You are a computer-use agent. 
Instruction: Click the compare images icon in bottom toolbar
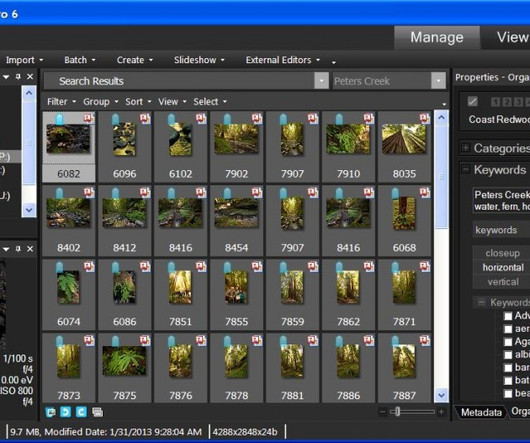point(50,412)
